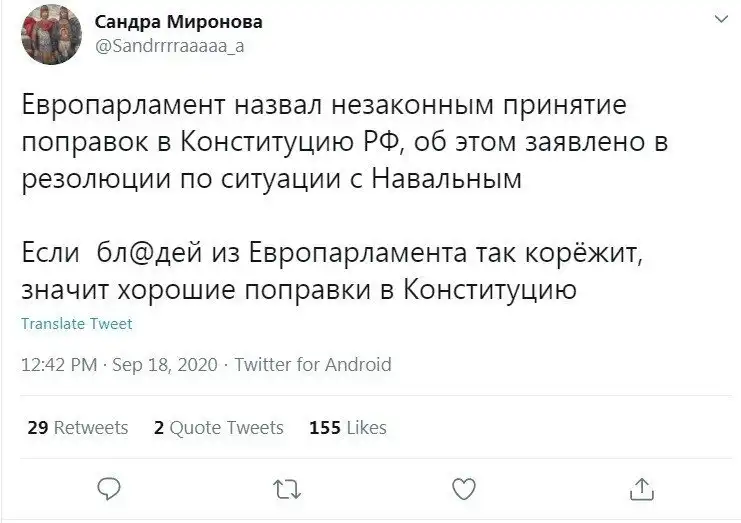This screenshot has width=741, height=523.
Task: View the 29 Retweets list
Action: click(x=78, y=428)
